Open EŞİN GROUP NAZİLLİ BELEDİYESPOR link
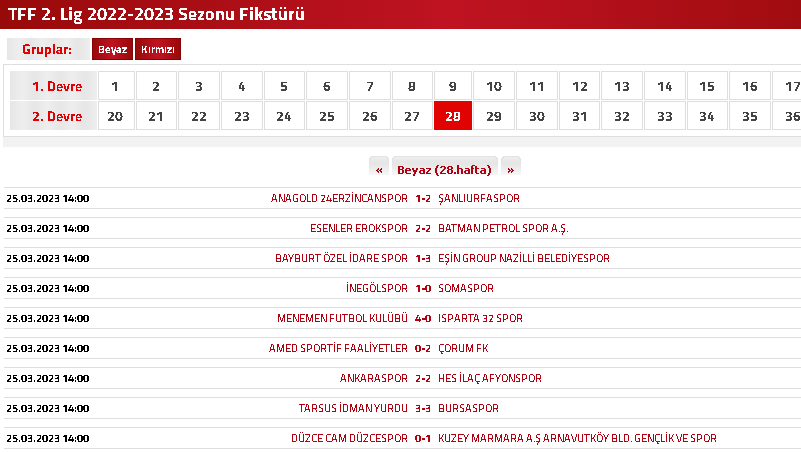 pos(524,258)
